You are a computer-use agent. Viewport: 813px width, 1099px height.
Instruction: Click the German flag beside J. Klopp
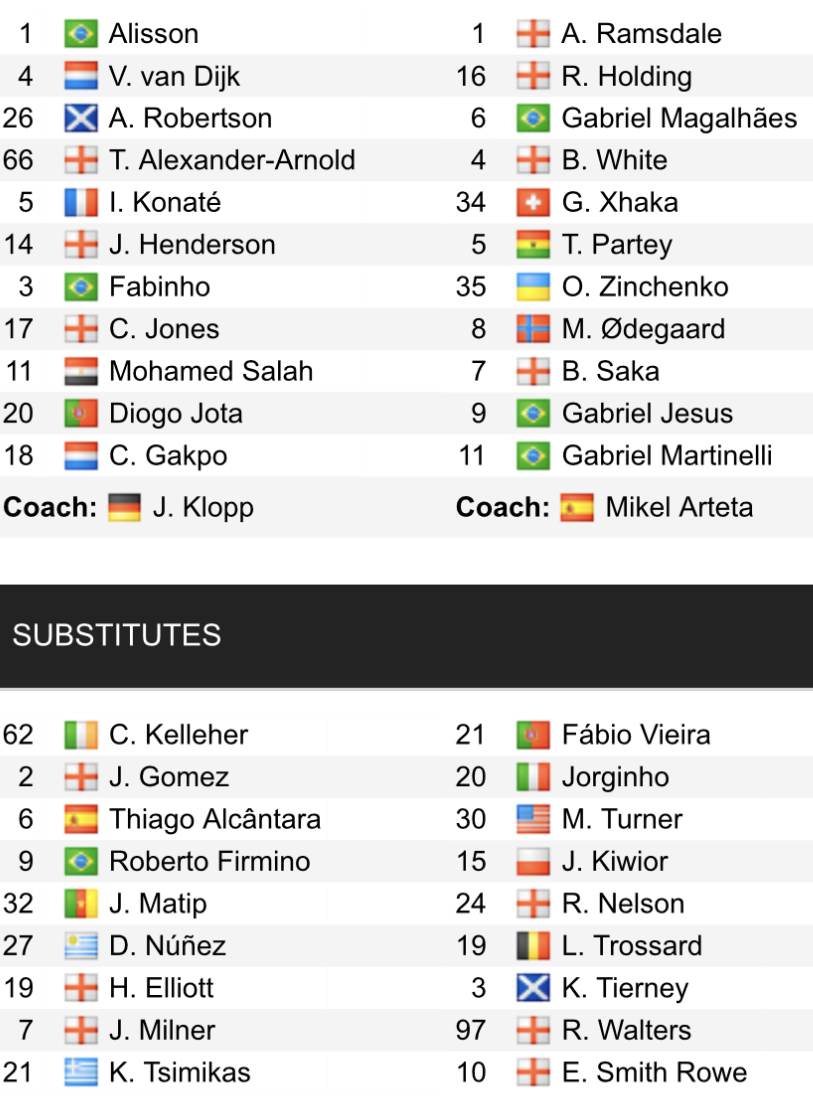point(125,507)
